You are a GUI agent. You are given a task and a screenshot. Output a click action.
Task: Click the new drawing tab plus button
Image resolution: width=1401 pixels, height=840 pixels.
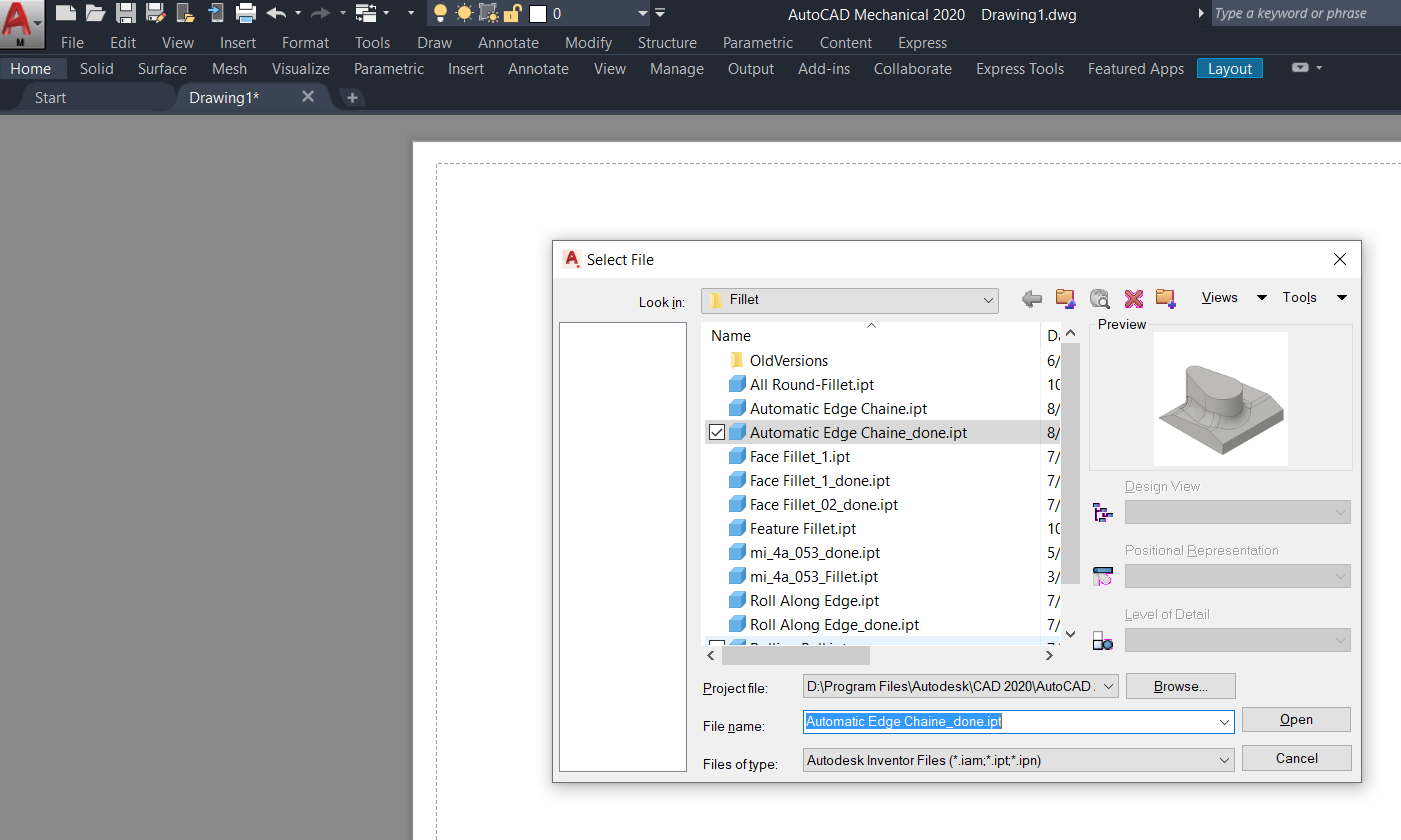(352, 97)
